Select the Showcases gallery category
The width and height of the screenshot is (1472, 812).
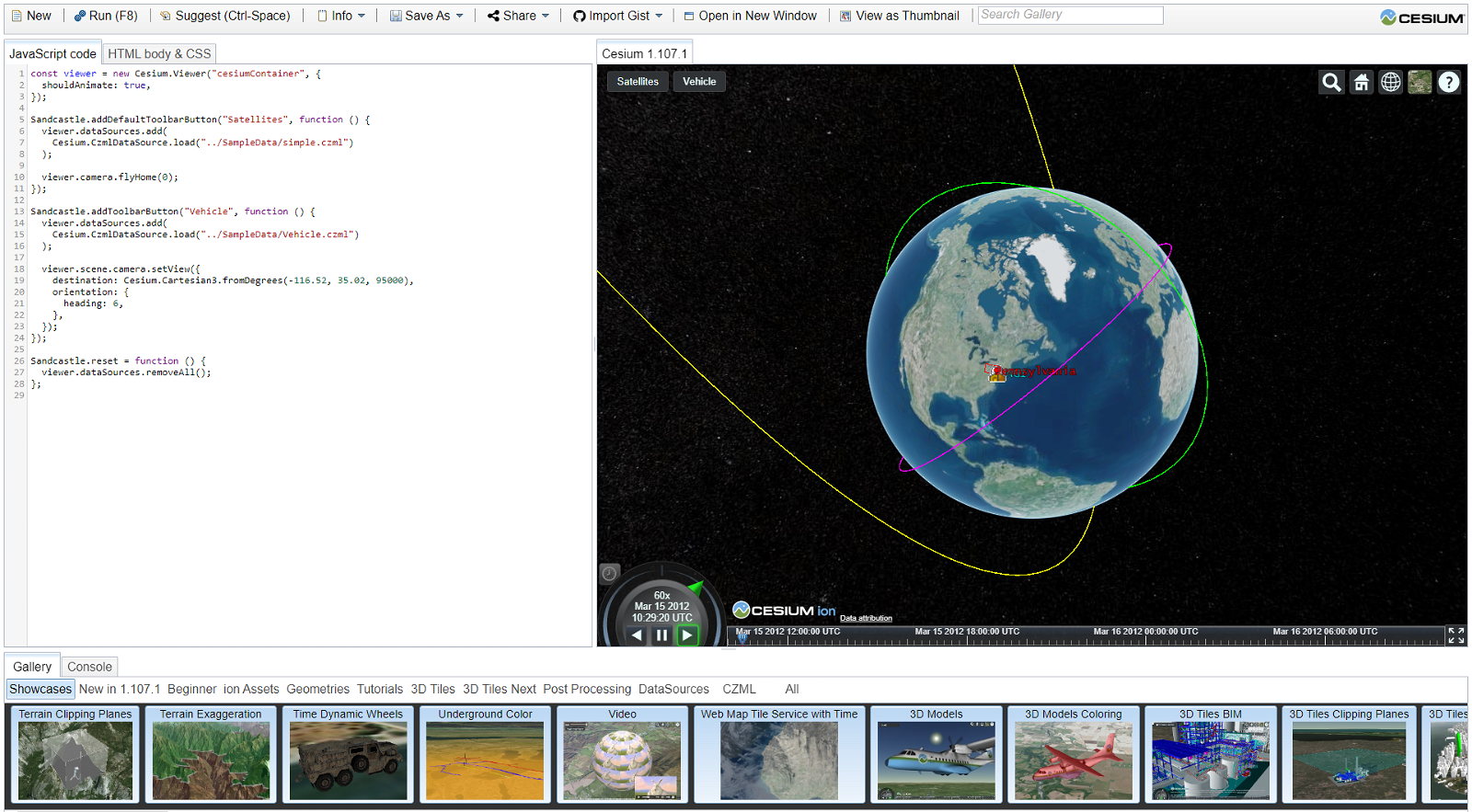coord(40,689)
